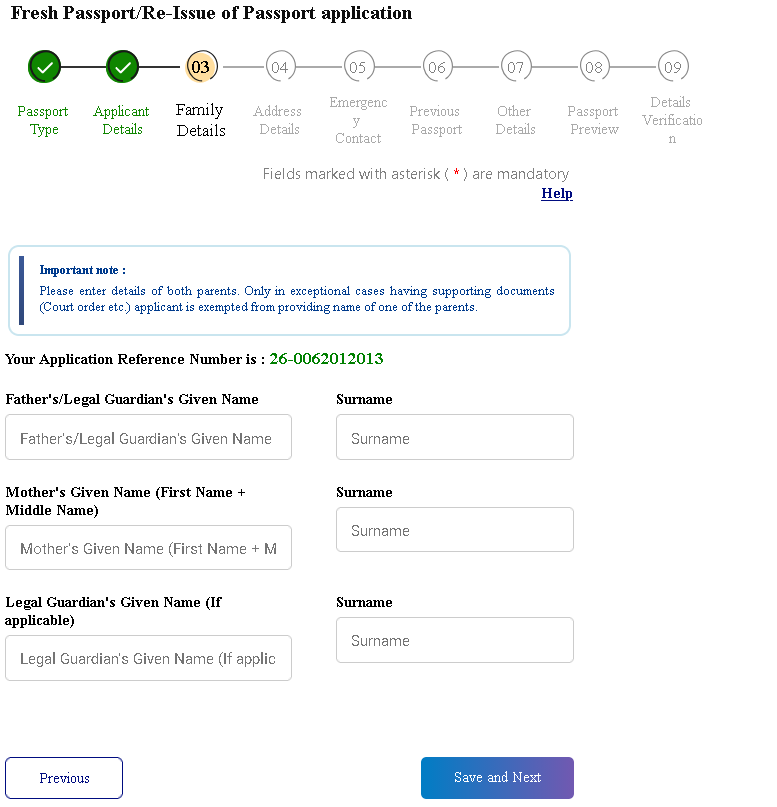Select step 03 Family Details circle
This screenshot has width=777, height=807.
coord(201,67)
